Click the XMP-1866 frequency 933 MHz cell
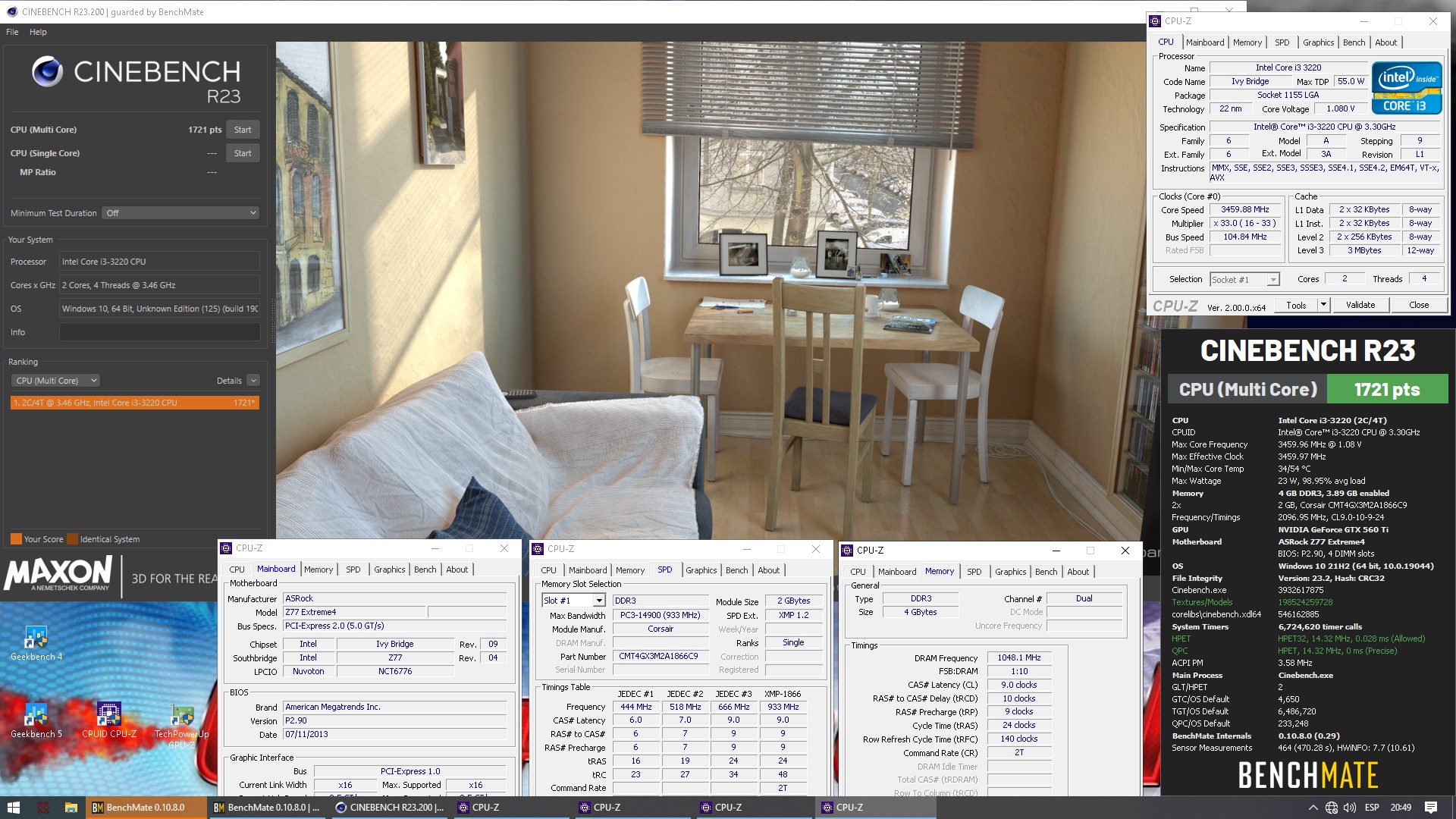Screen dimensions: 1456x819 783,707
